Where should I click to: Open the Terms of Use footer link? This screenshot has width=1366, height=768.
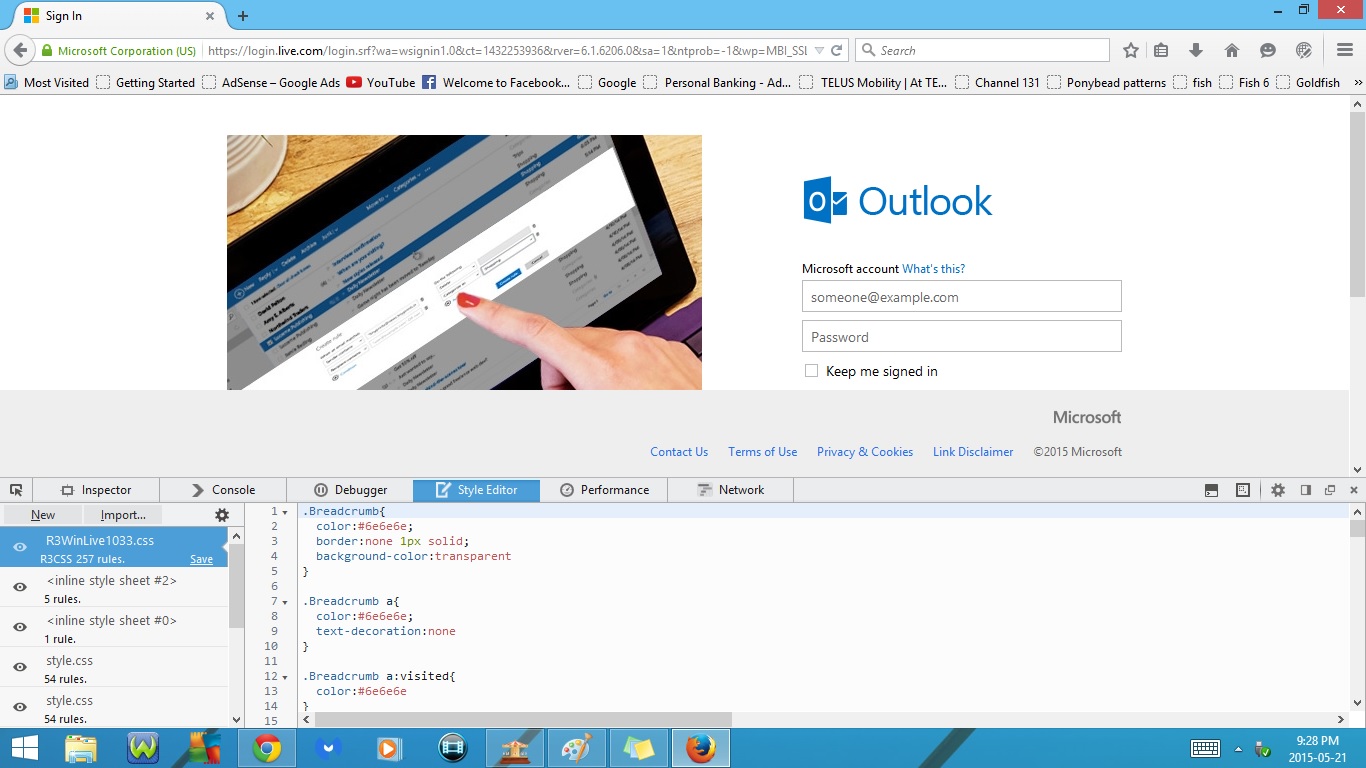click(762, 452)
